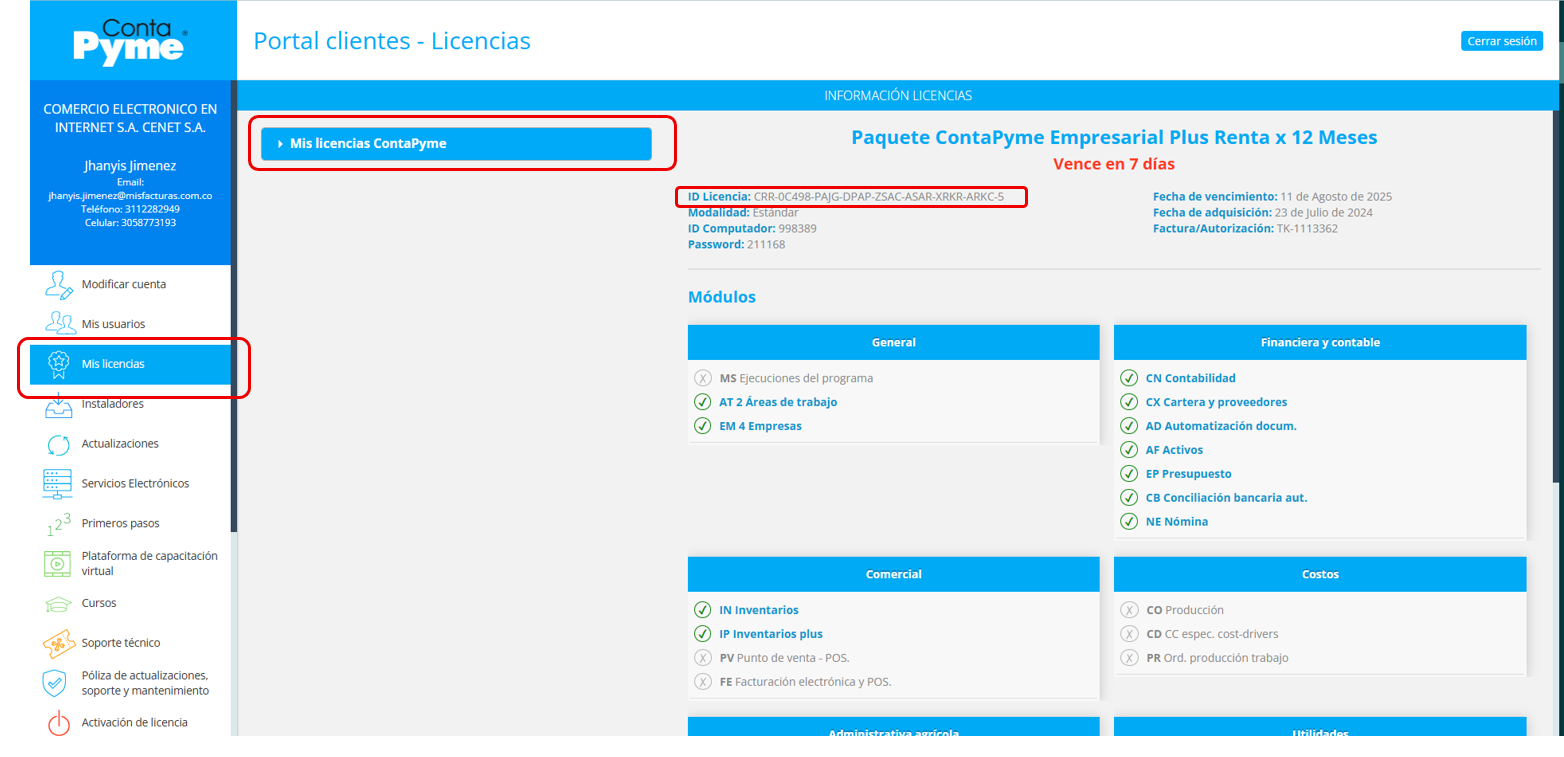
Task: Click the sidebar vertical scrollbar
Action: click(x=234, y=300)
